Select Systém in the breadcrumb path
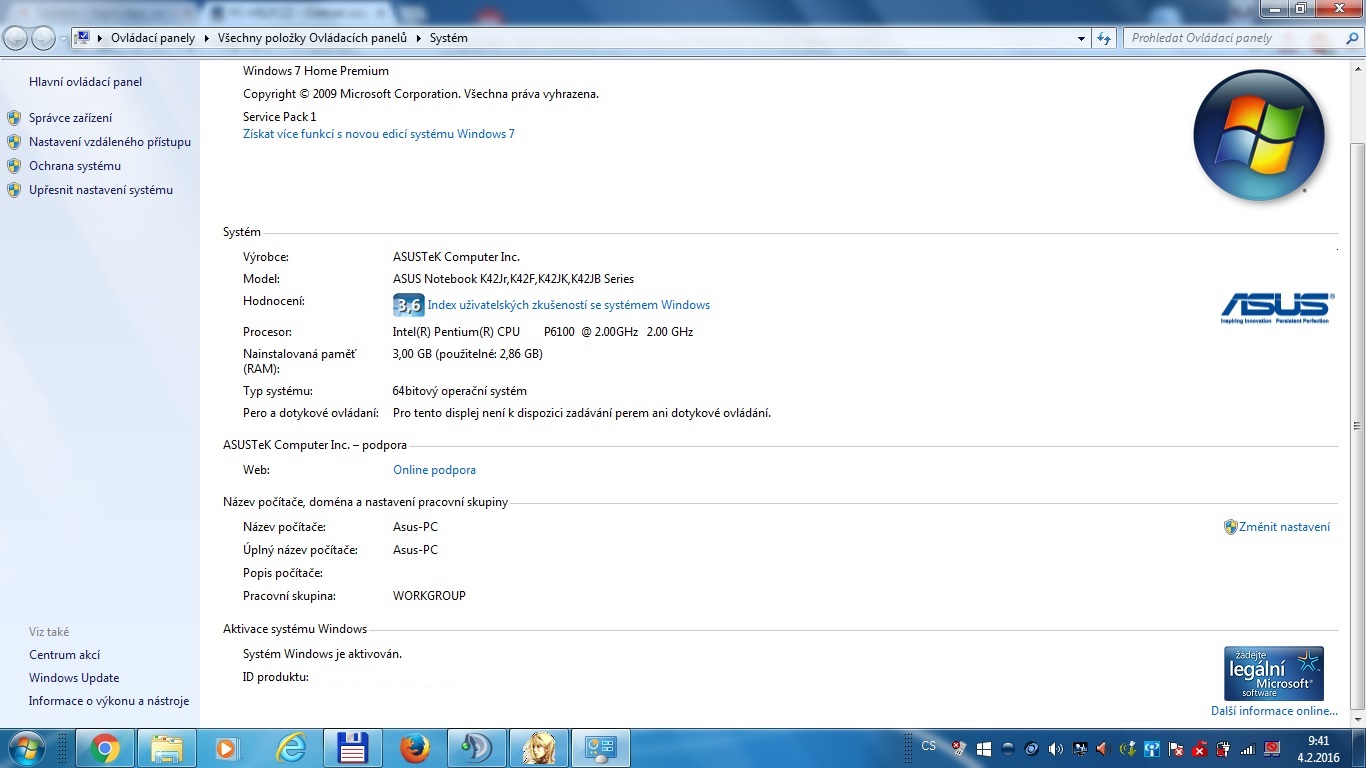The height and width of the screenshot is (768, 1366). 448,38
